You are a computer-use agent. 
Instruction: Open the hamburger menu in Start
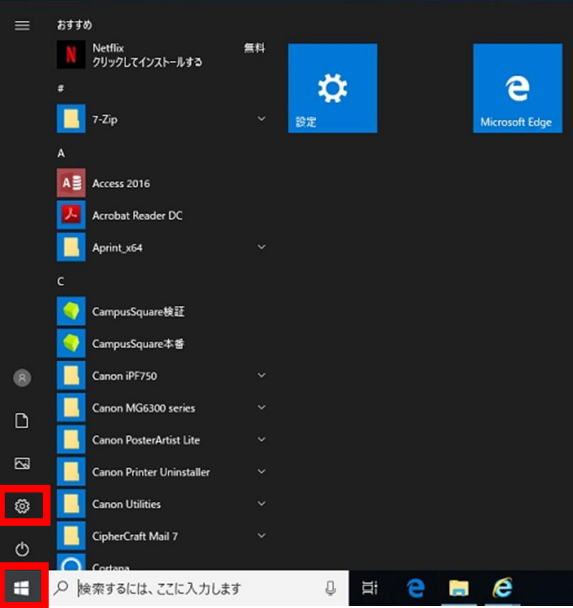(22, 26)
